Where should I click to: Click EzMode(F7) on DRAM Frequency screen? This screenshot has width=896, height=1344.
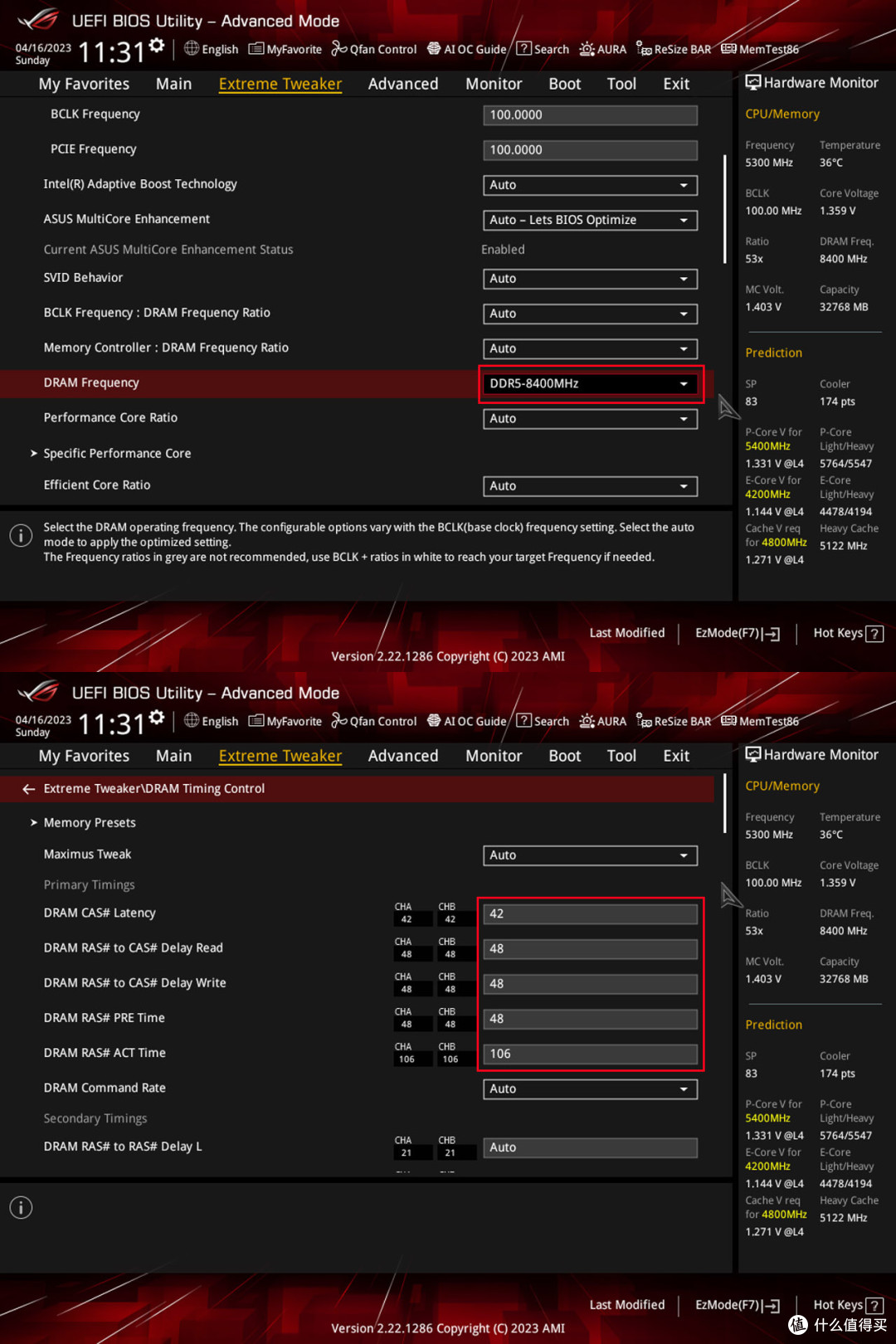click(x=738, y=633)
